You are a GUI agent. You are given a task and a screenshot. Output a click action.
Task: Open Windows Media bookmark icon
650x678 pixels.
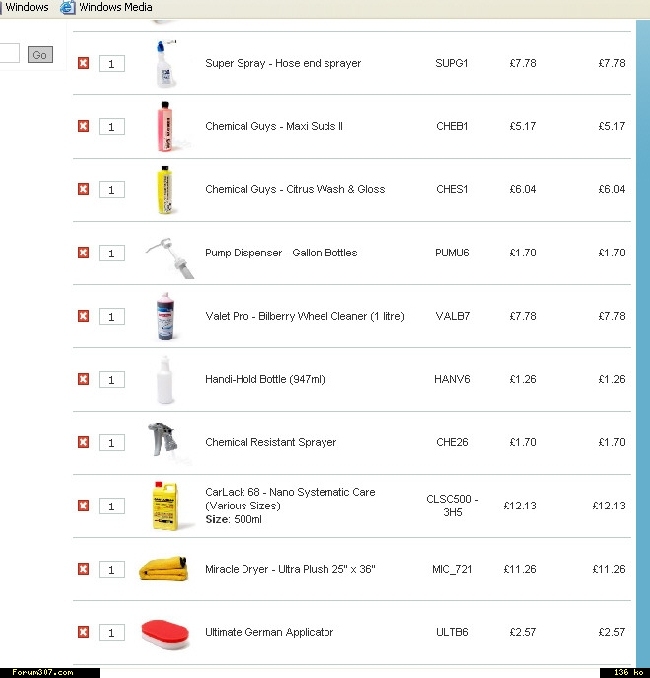click(x=67, y=7)
